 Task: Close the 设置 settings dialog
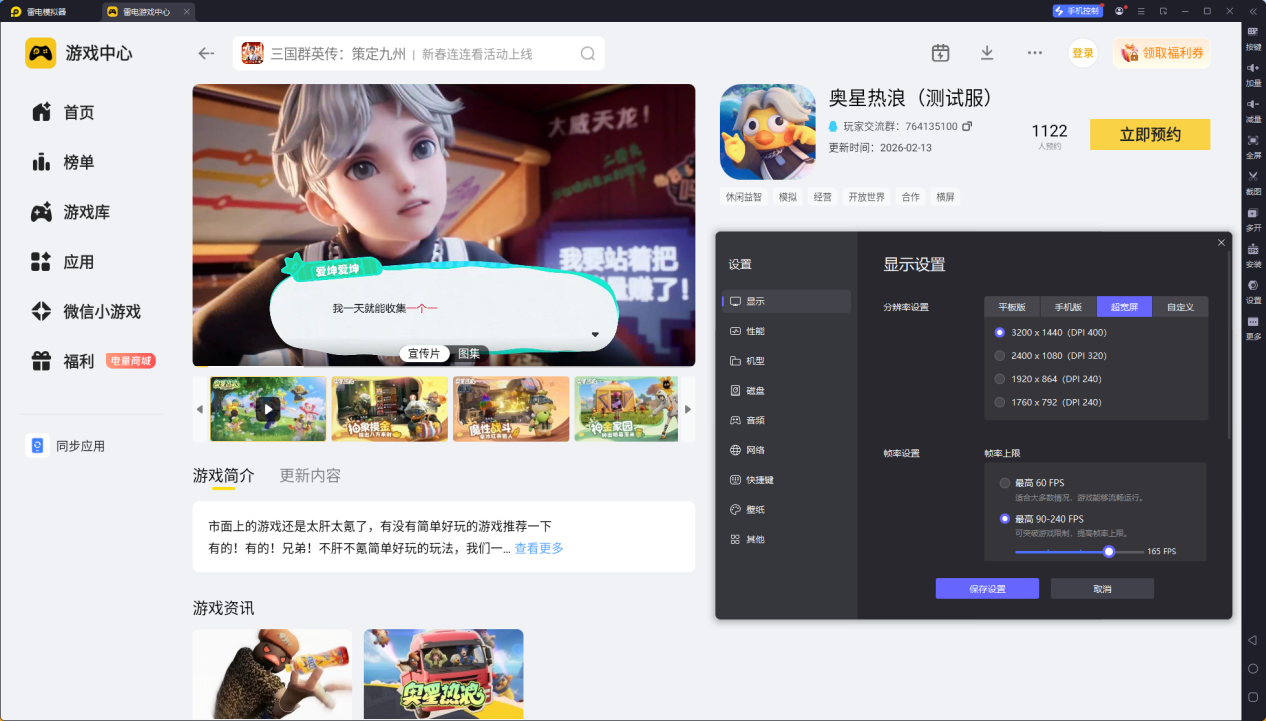click(x=1221, y=243)
